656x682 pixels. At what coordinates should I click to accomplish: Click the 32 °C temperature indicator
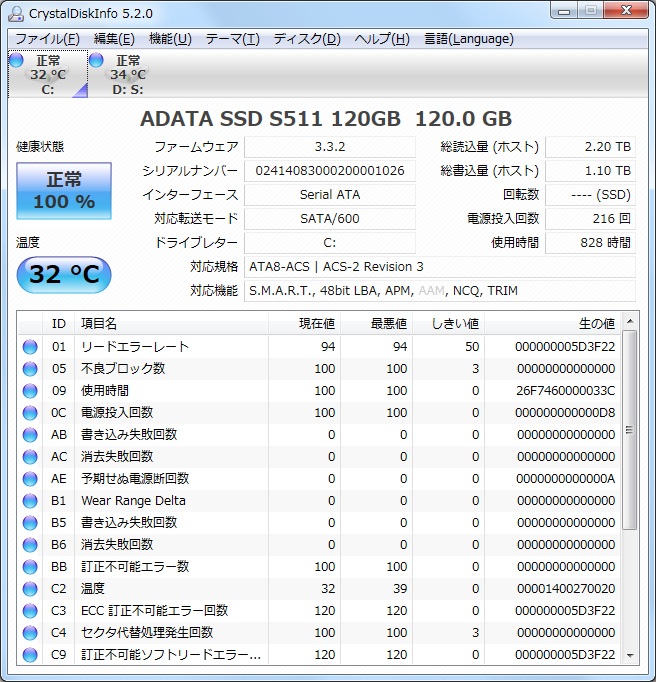pyautogui.click(x=64, y=274)
